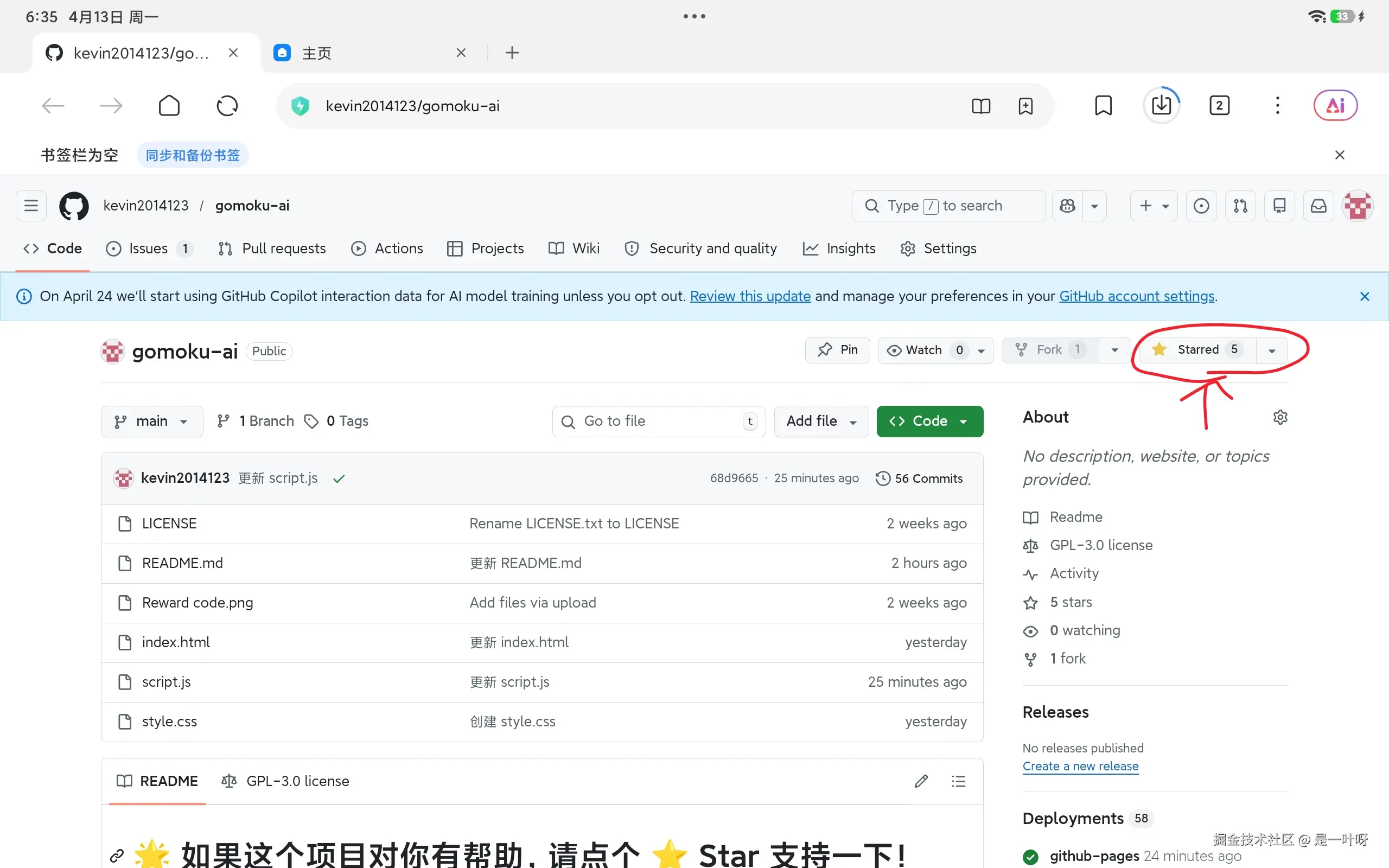Enable watching the repository via Watch button
Image resolution: width=1389 pixels, height=868 pixels.
(924, 349)
